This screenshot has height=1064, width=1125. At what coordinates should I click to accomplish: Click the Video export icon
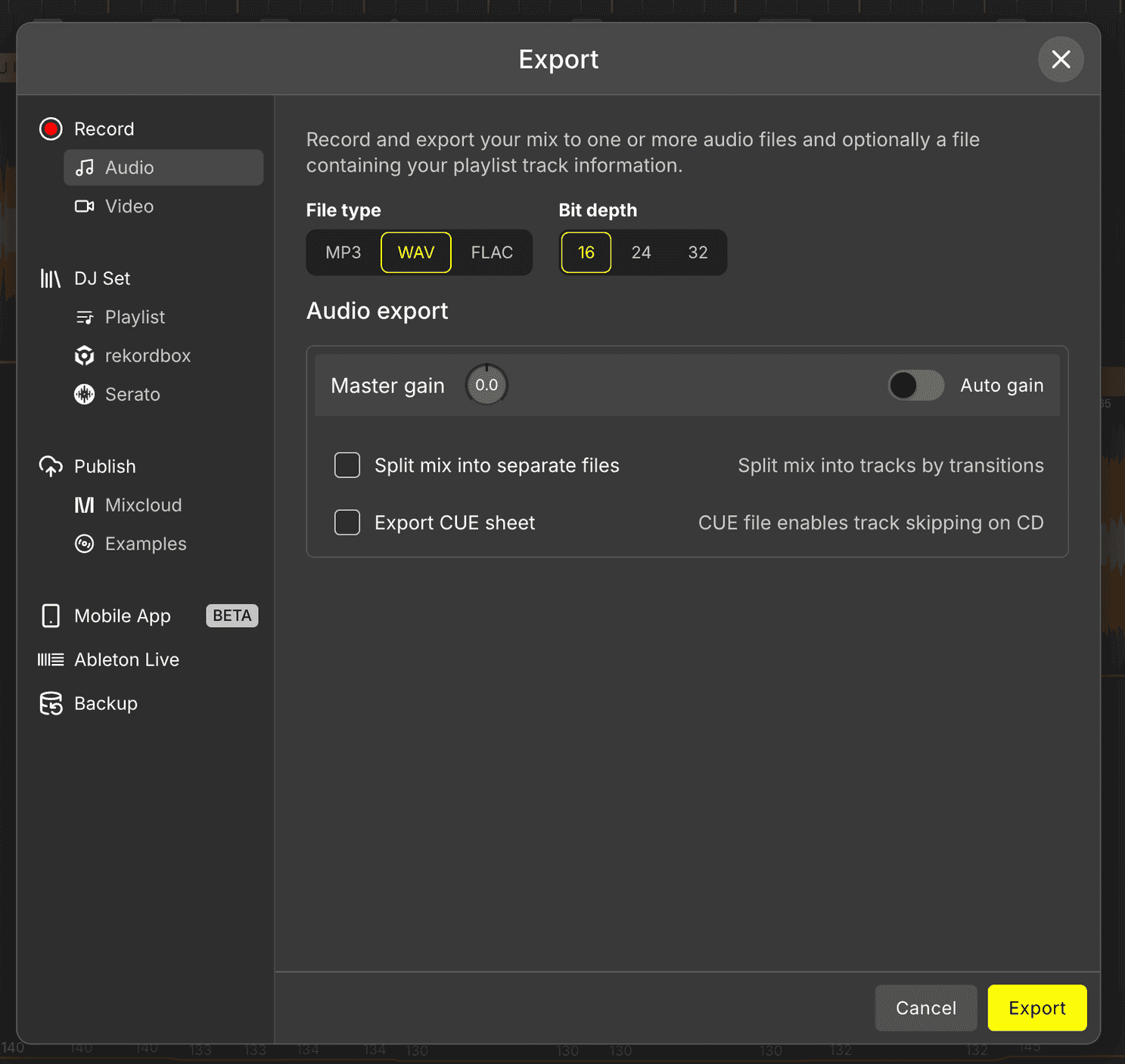pos(85,206)
